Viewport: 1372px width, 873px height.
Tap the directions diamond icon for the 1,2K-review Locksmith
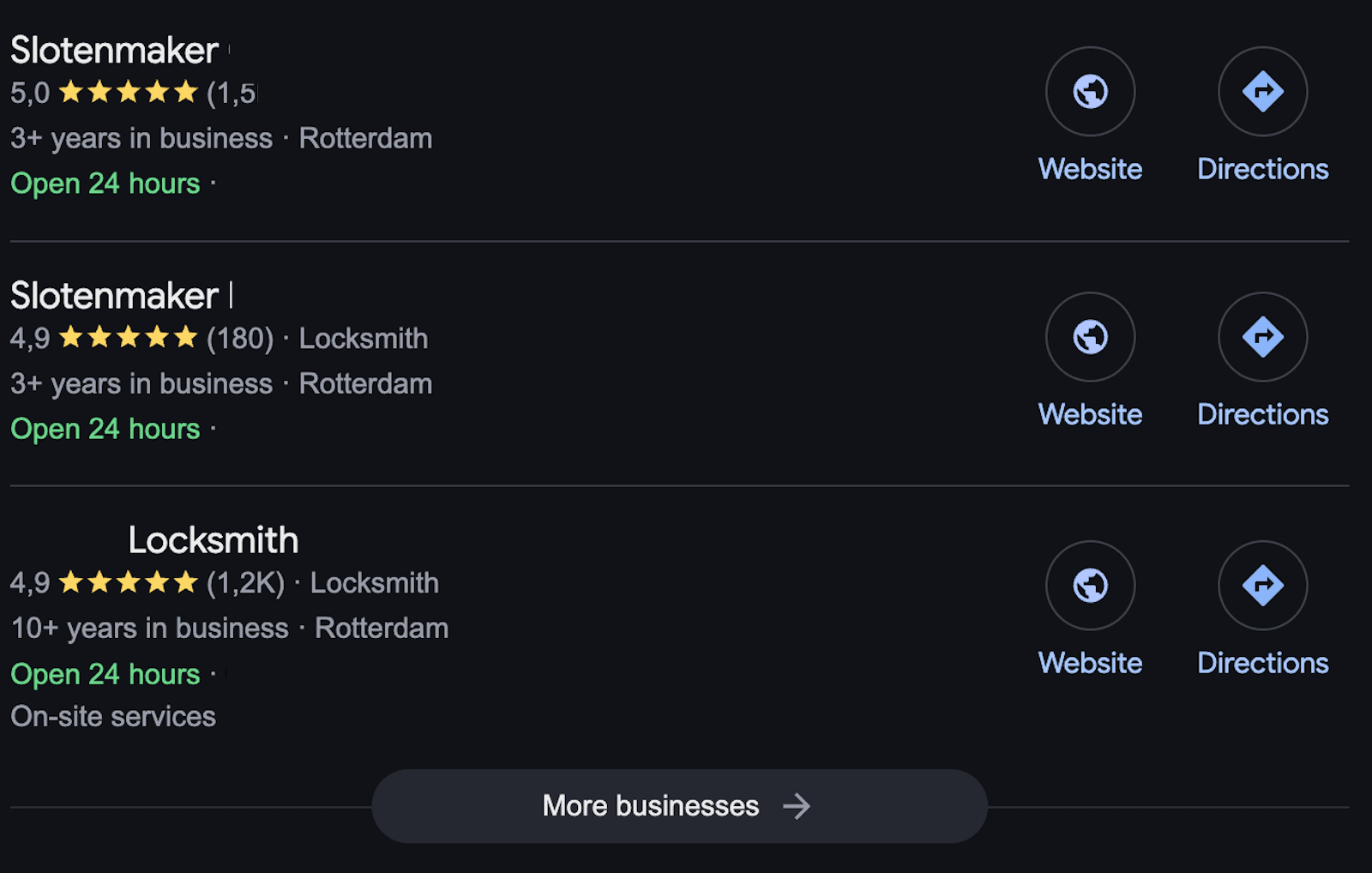1262,585
